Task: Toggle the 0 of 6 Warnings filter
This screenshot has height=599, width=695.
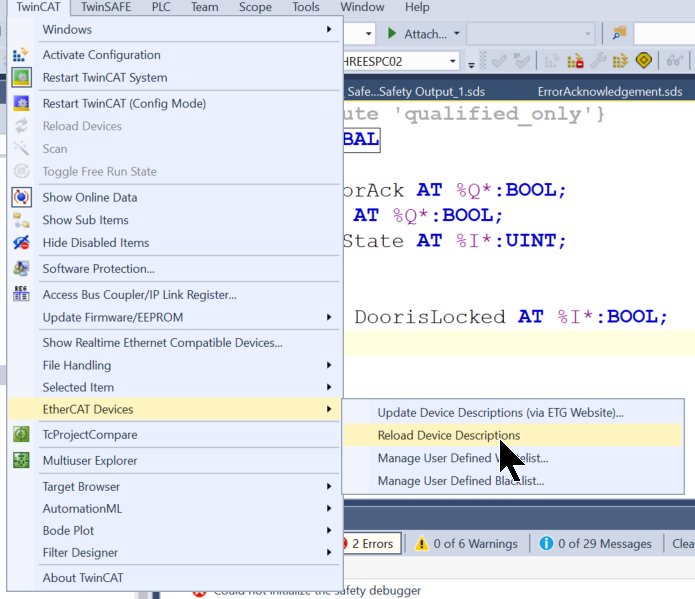Action: pos(466,544)
